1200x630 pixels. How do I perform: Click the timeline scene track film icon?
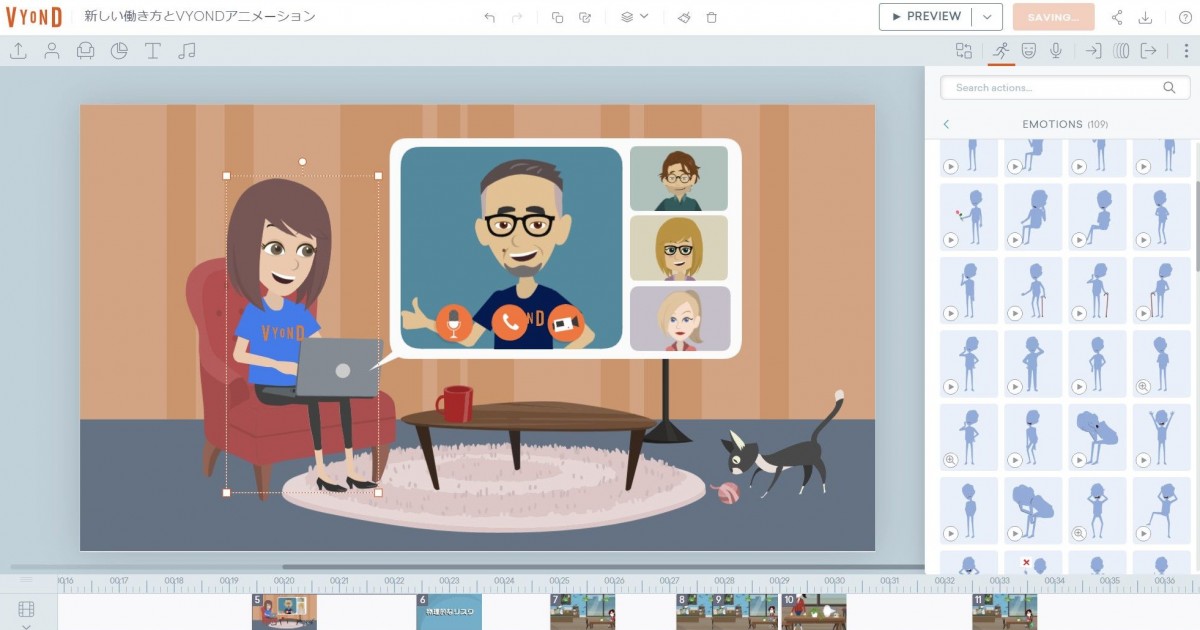(x=26, y=609)
